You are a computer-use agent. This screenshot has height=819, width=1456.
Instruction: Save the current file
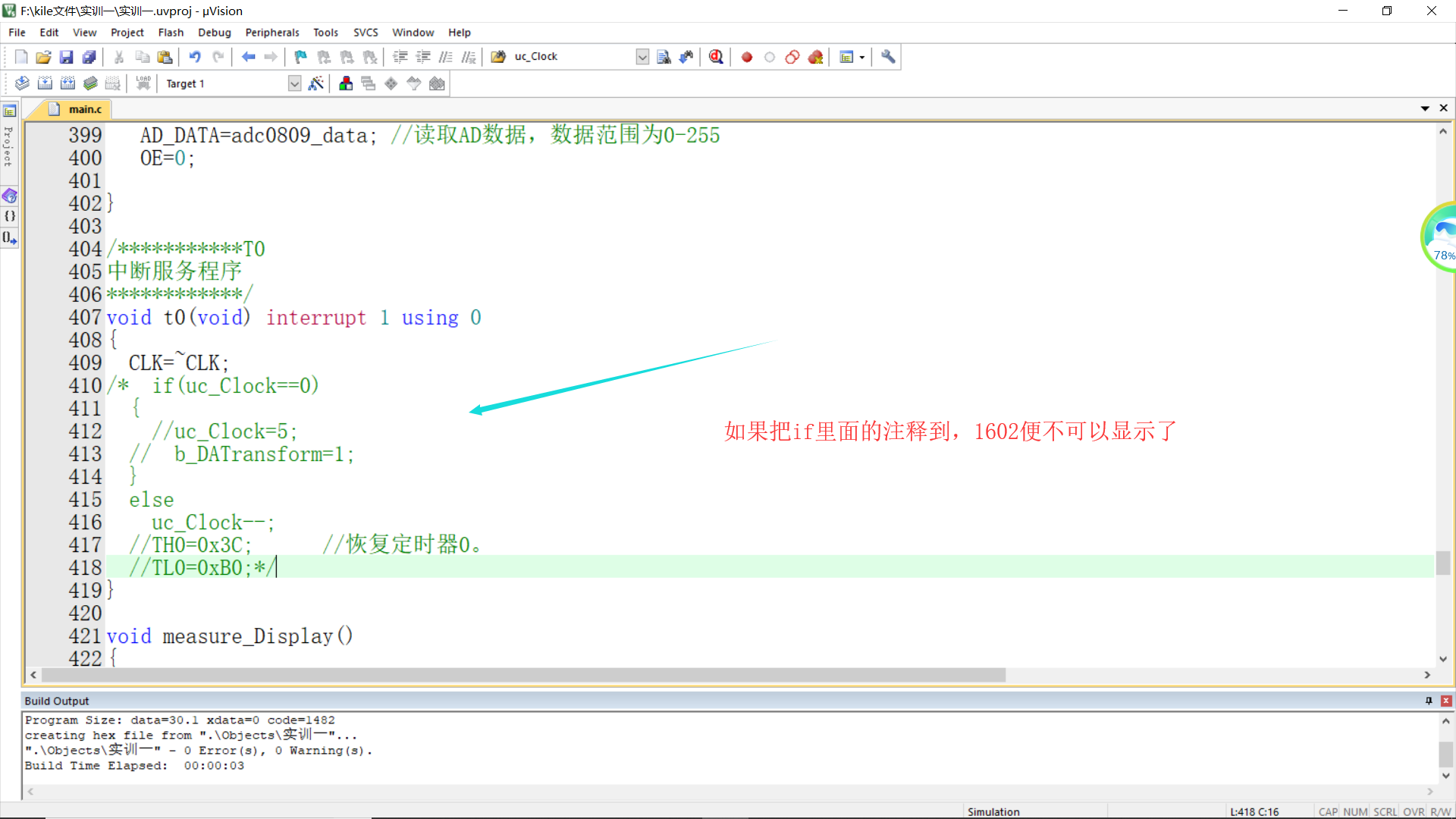66,57
